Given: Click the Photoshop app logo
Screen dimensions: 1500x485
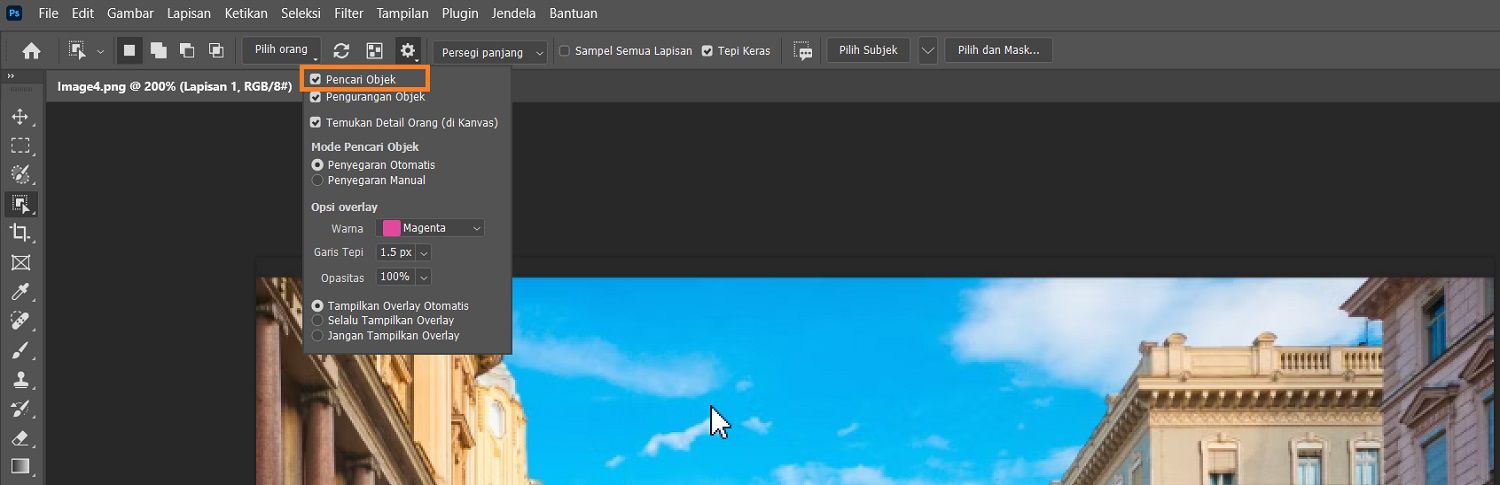Looking at the screenshot, I should [x=14, y=14].
